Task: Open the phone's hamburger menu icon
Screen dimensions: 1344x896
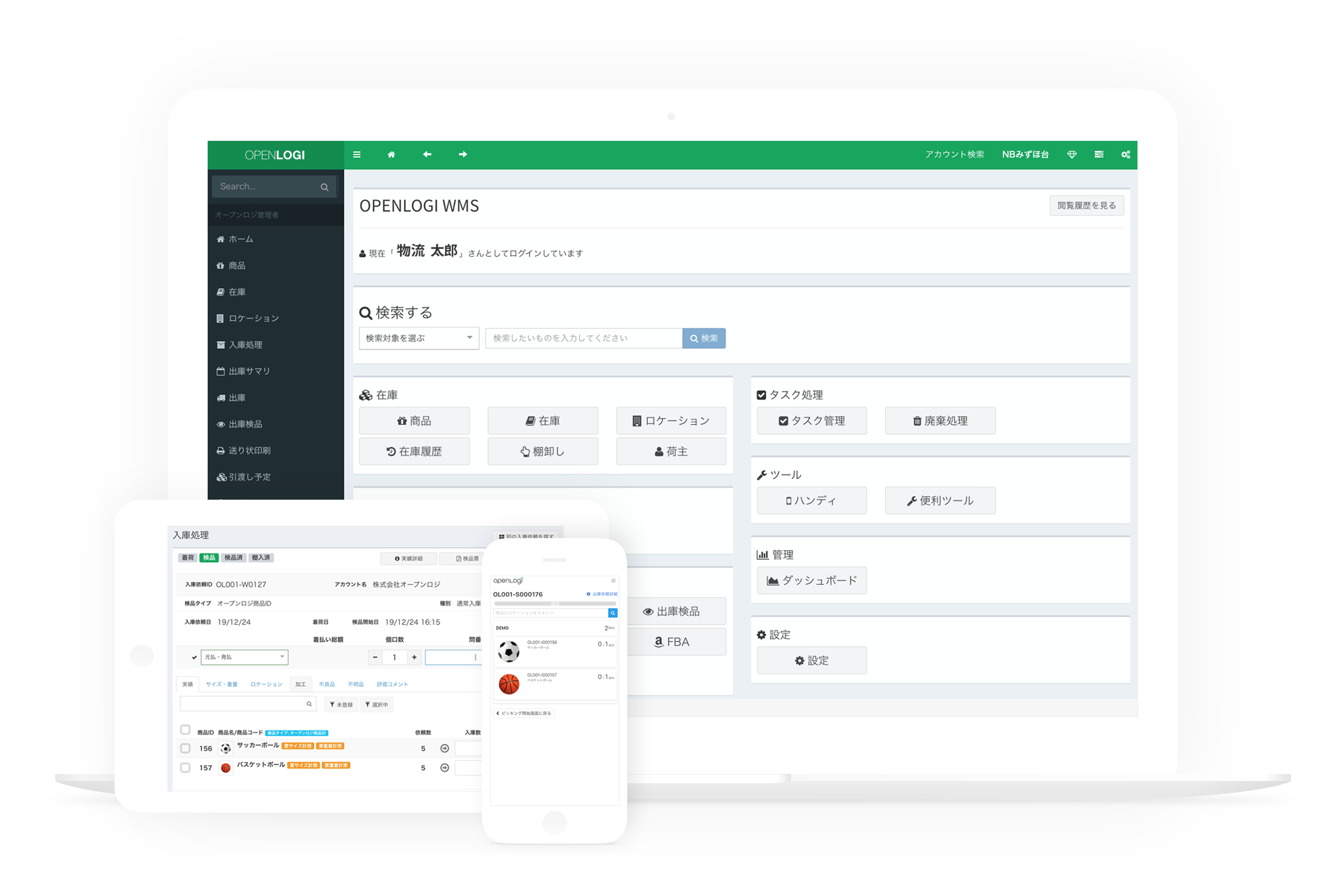Action: point(613,580)
